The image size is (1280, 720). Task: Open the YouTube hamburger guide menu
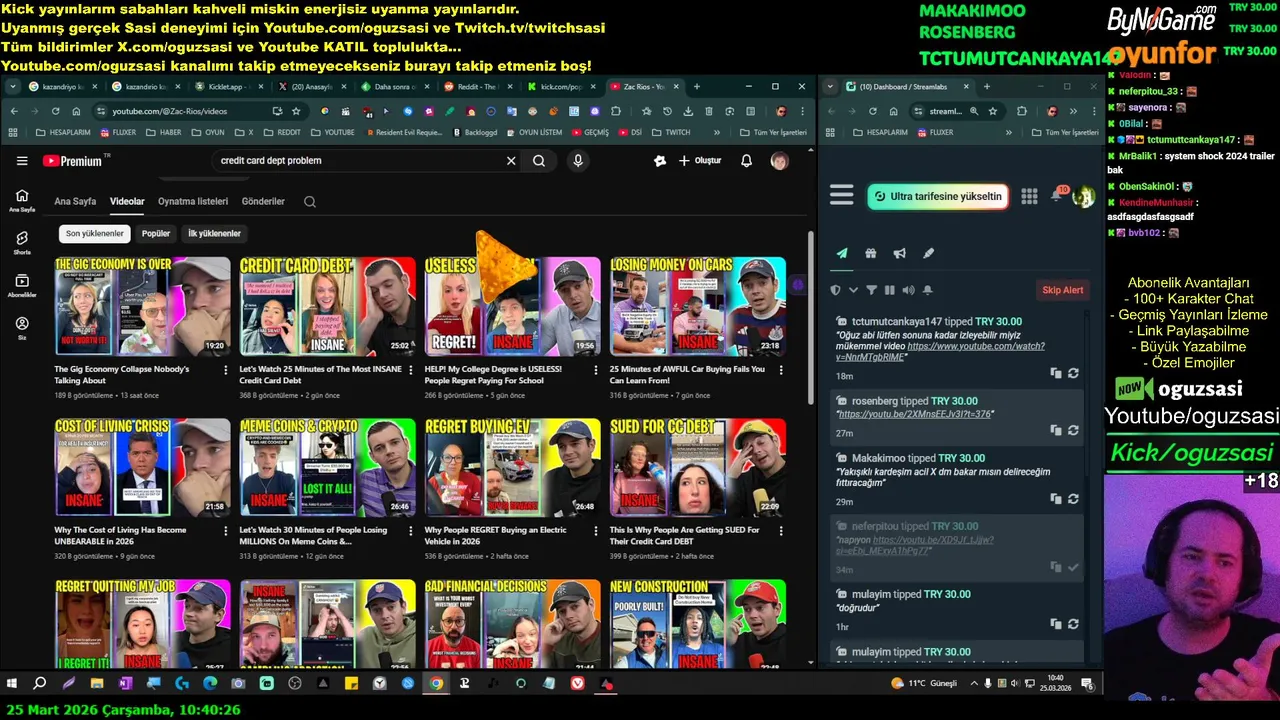point(22,160)
